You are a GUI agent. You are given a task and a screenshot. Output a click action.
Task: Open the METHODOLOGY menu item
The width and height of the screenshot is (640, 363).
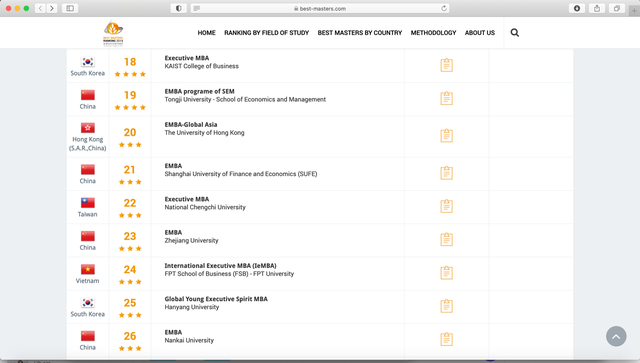433,33
